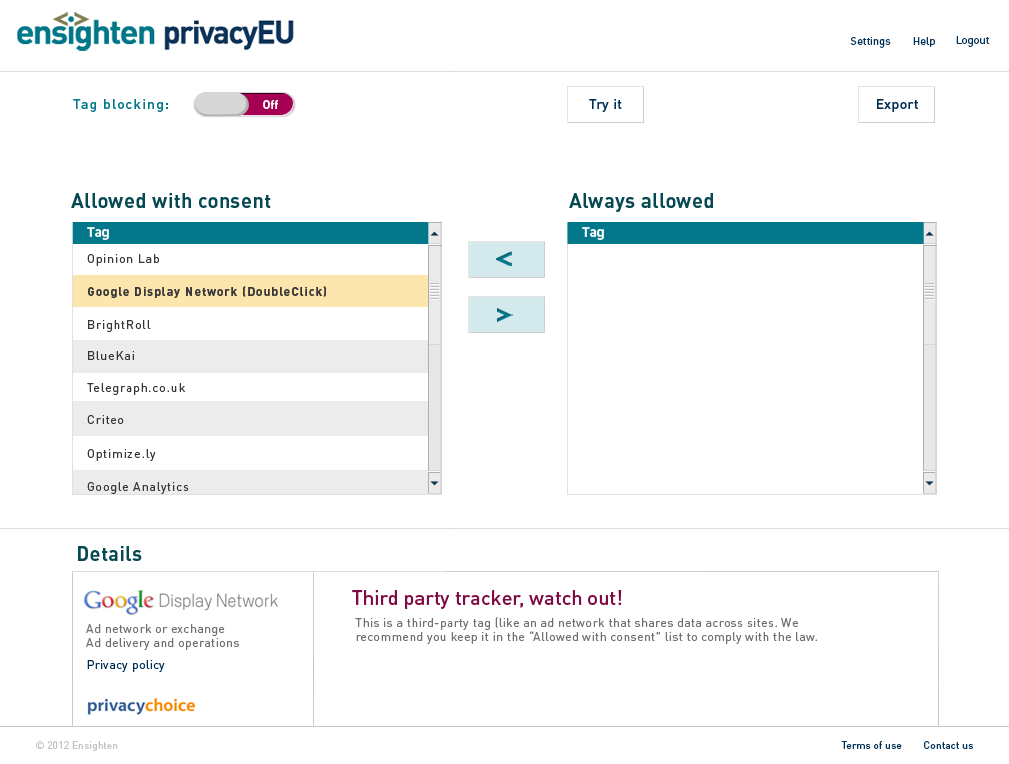Click the PrivacyChoice logo
Viewport: 1009px width, 764px height.
pyautogui.click(x=141, y=706)
